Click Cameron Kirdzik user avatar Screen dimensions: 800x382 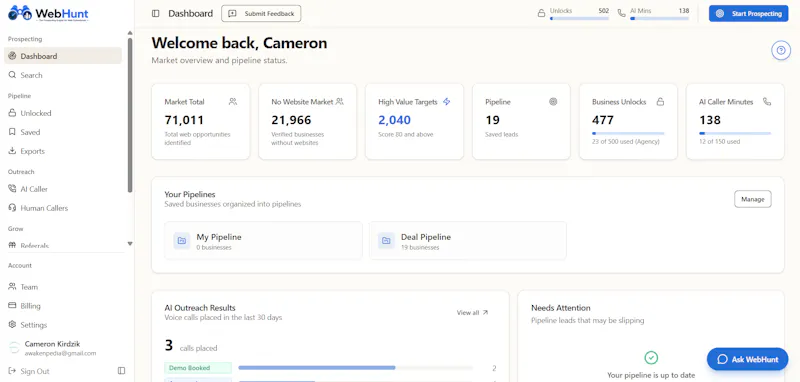[14, 348]
